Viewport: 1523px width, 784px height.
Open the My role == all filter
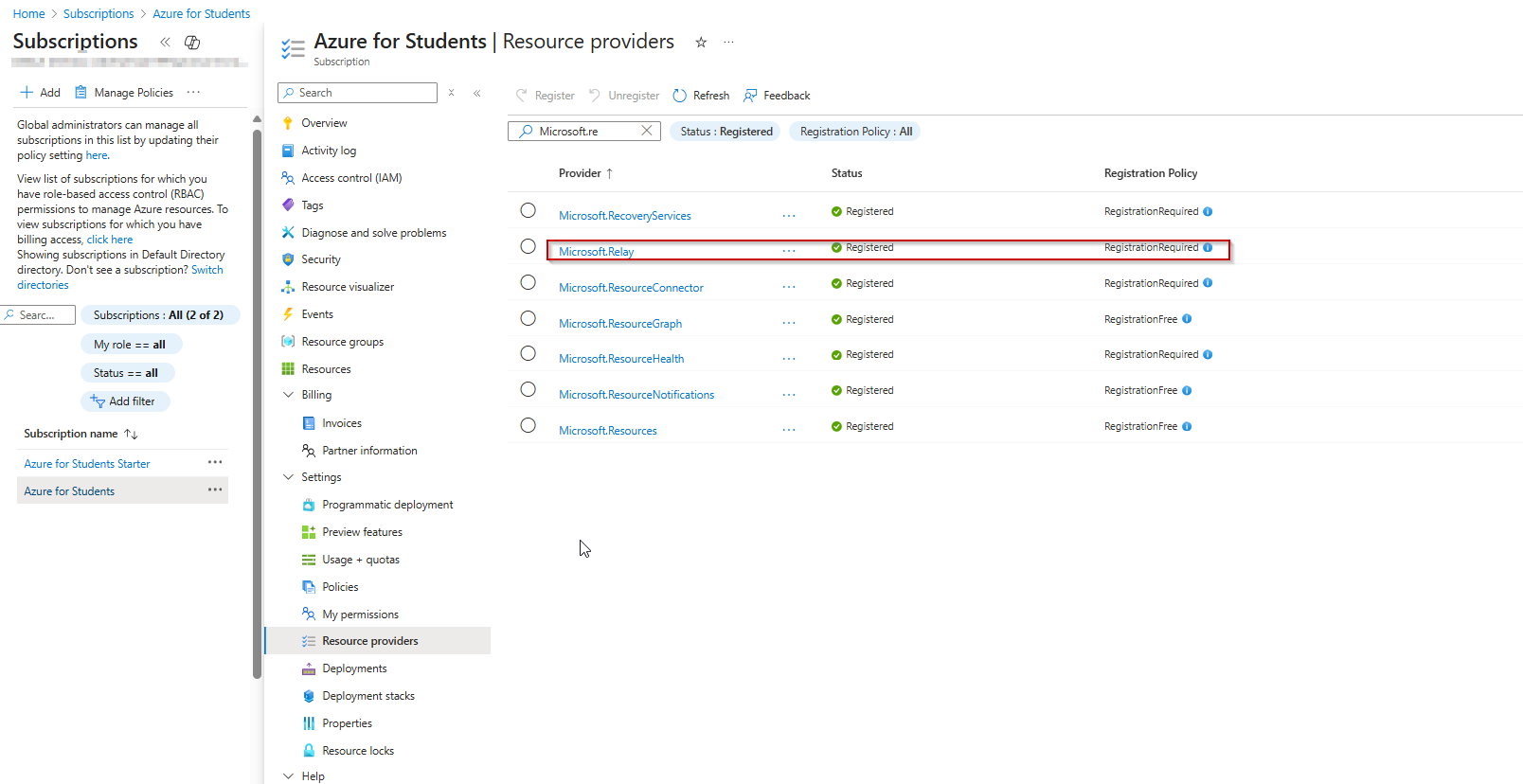(x=130, y=345)
